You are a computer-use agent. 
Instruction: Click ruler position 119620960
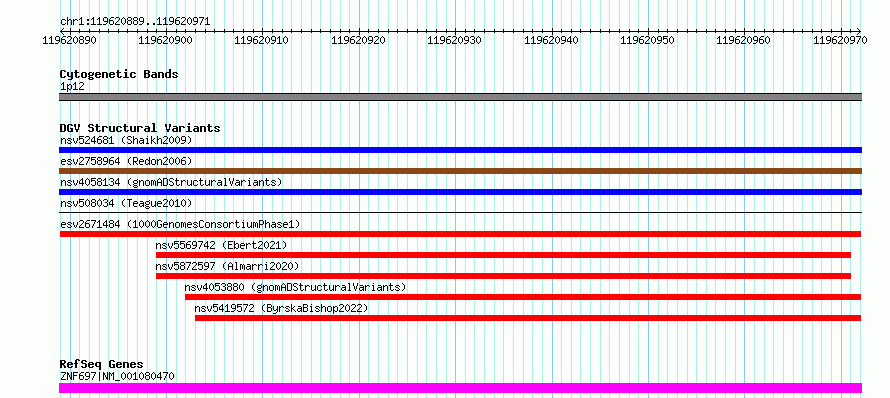744,41
